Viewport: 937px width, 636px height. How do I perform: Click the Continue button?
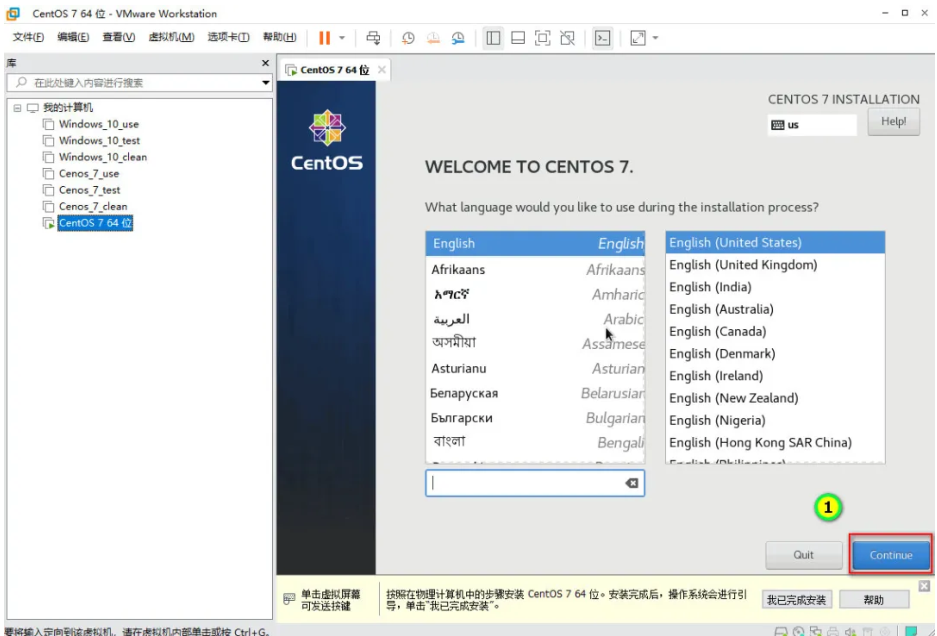pyautogui.click(x=890, y=555)
